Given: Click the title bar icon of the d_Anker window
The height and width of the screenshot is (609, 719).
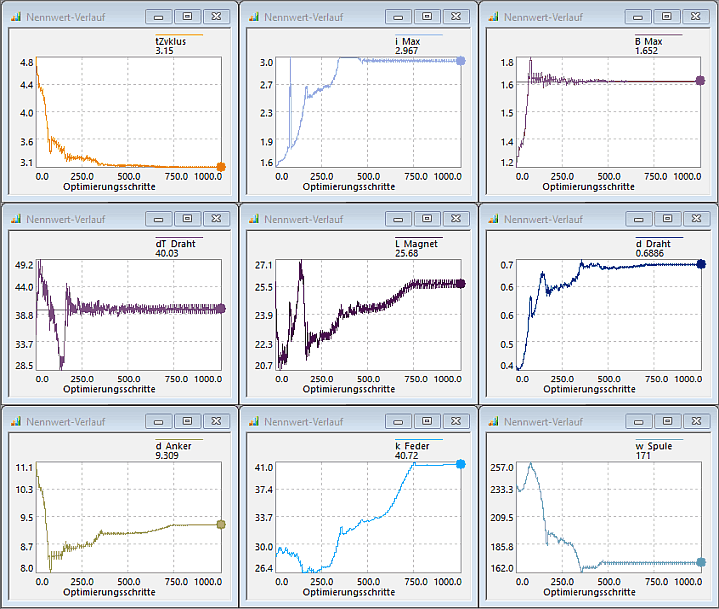Looking at the screenshot, I should point(14,420).
